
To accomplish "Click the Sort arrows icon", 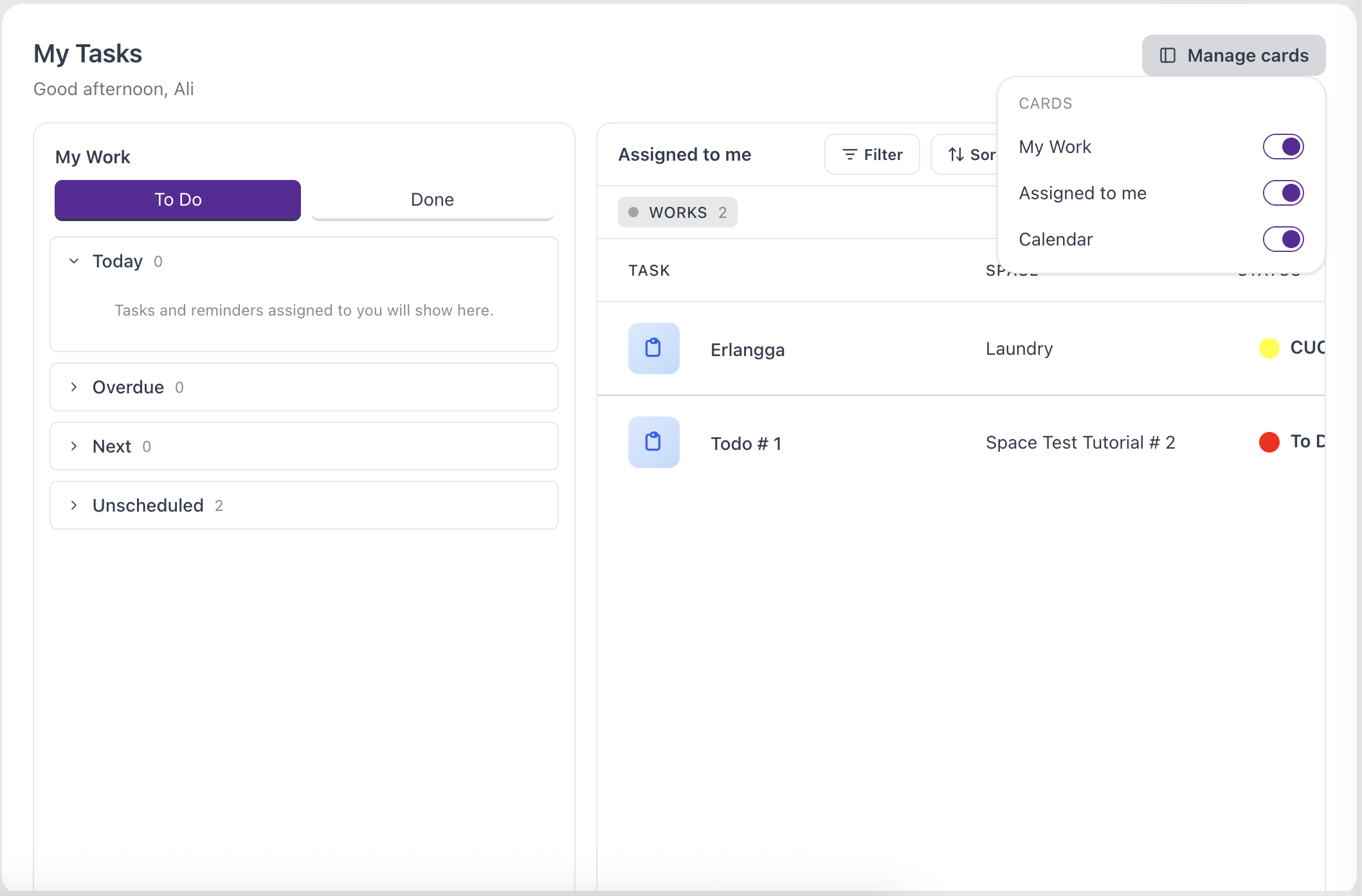I will click(956, 154).
